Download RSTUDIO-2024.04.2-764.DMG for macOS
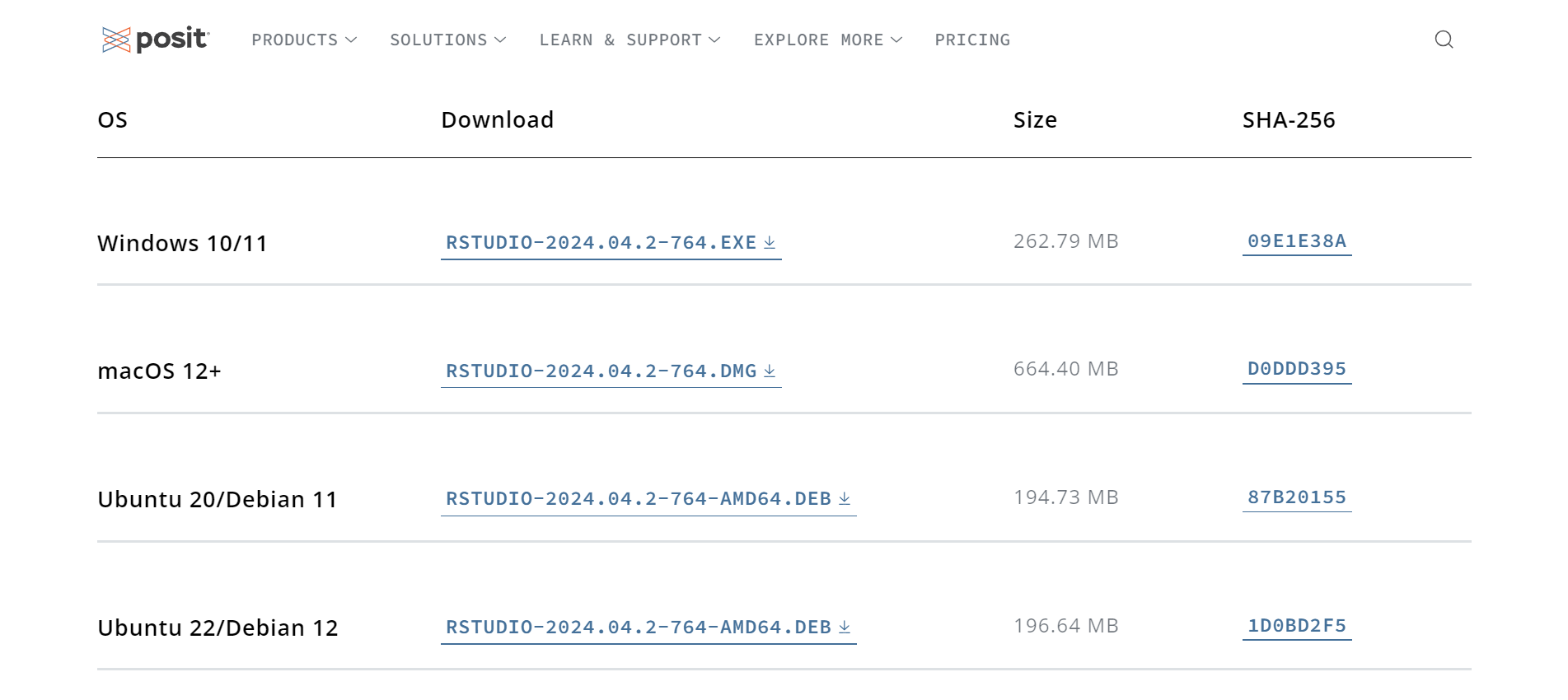 [x=611, y=371]
